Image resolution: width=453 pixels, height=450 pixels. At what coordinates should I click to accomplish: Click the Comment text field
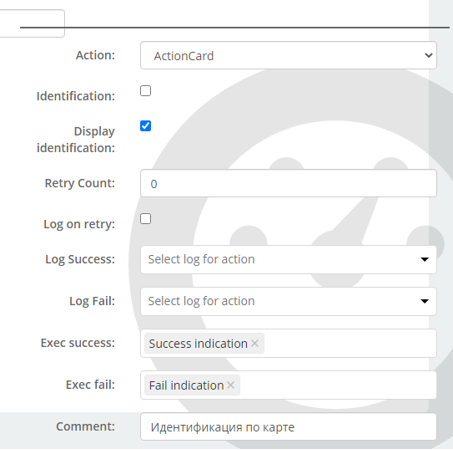(x=288, y=427)
